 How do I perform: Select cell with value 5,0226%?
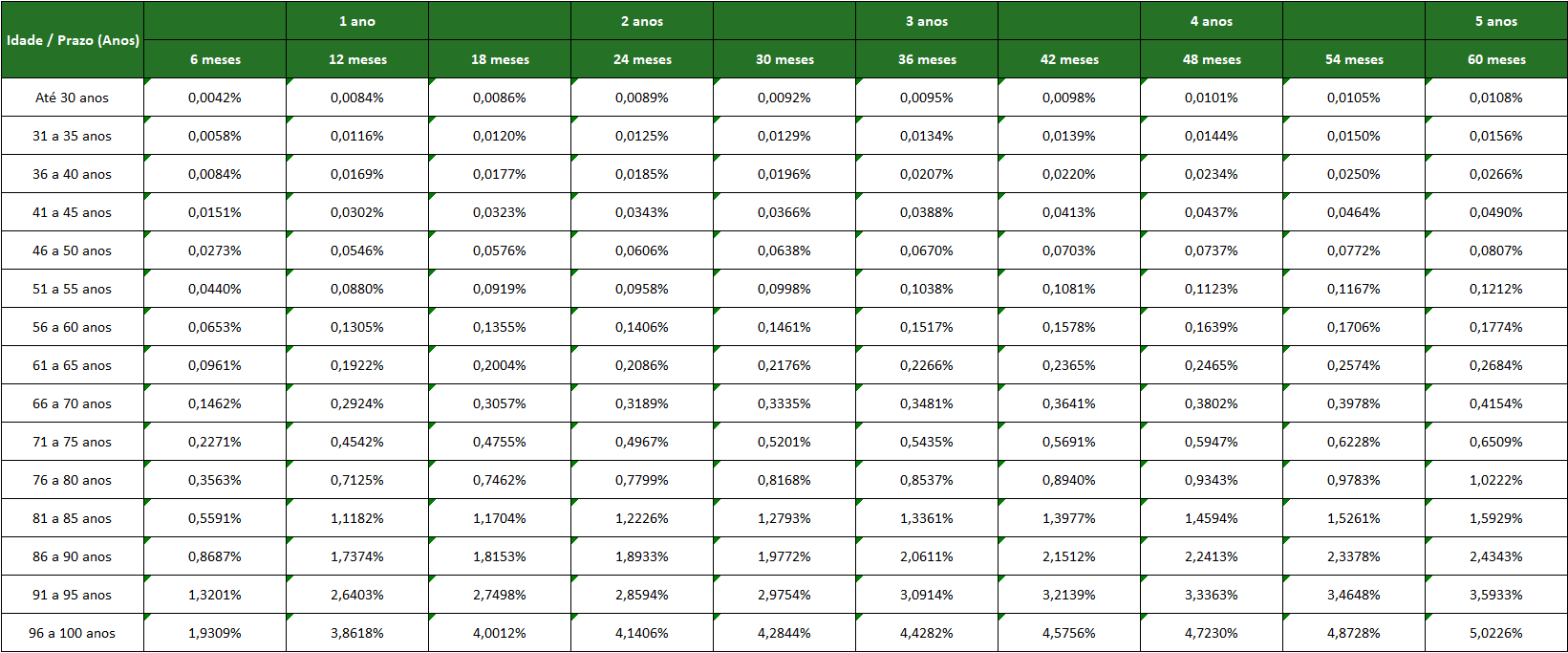(1496, 633)
